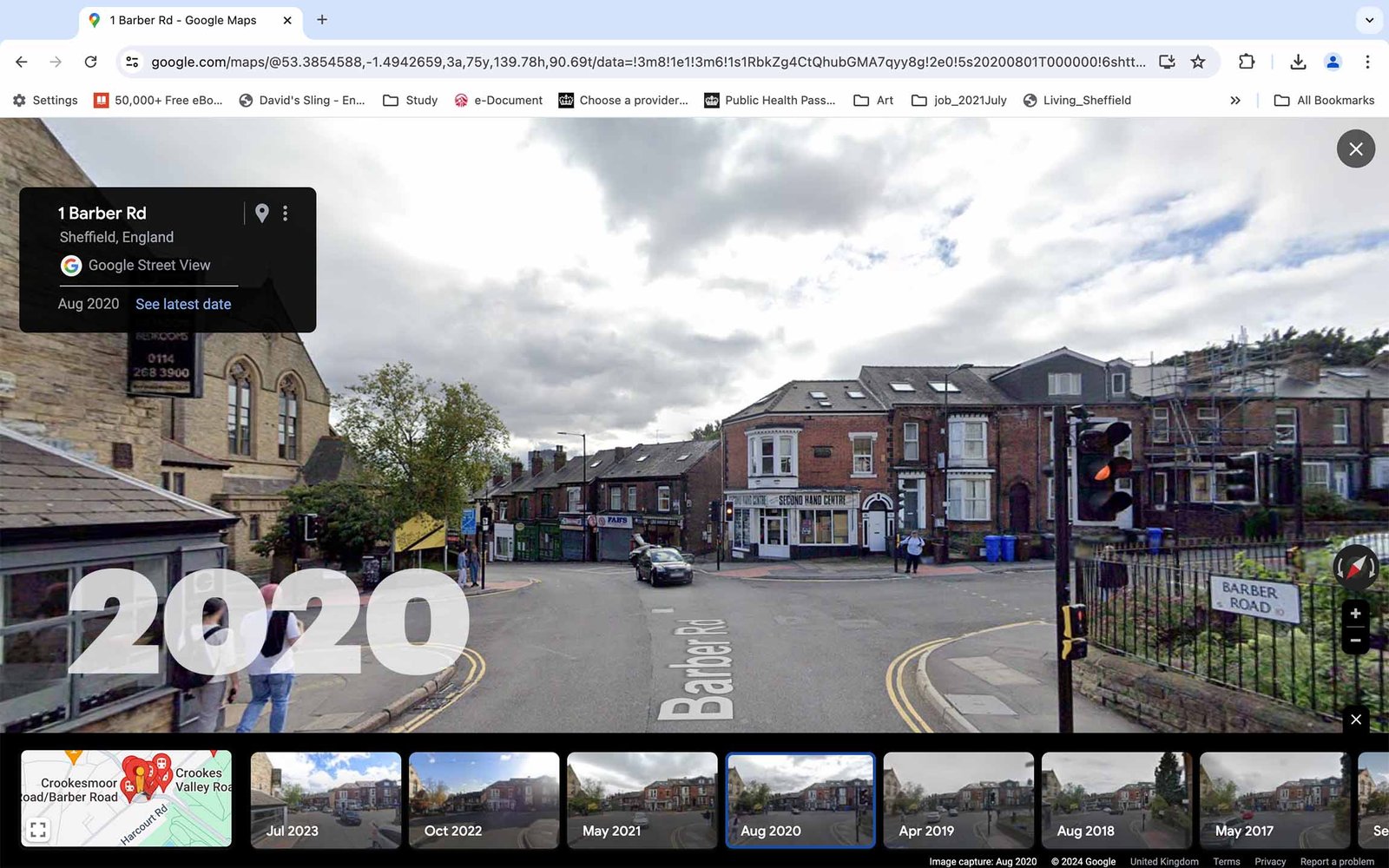
Task: Open the Living_Sheffield bookmark
Action: 1076,100
